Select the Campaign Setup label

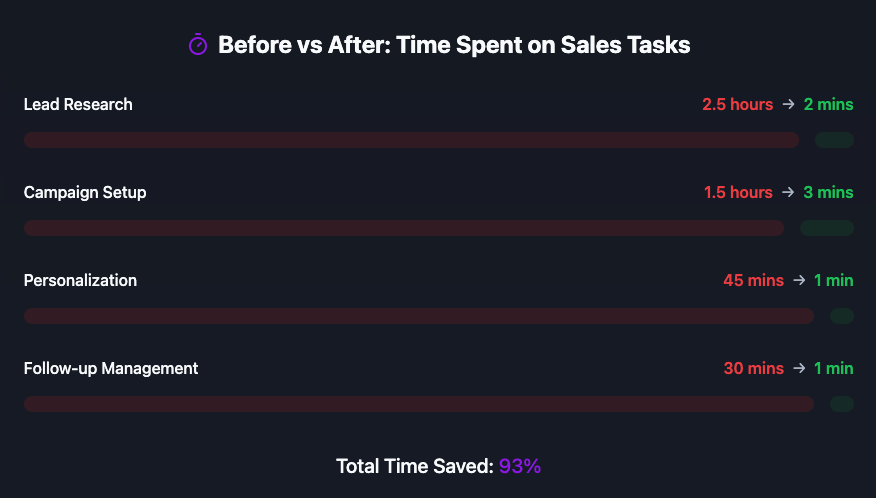85,192
